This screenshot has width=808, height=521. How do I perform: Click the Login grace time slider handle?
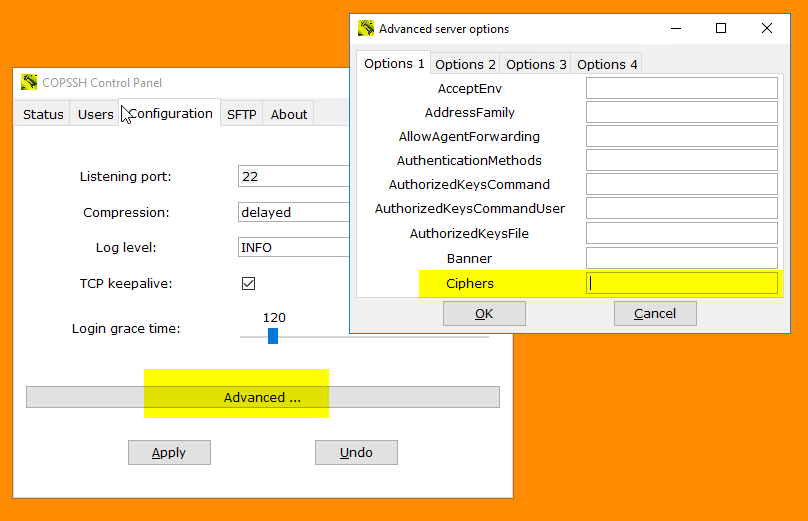[273, 336]
